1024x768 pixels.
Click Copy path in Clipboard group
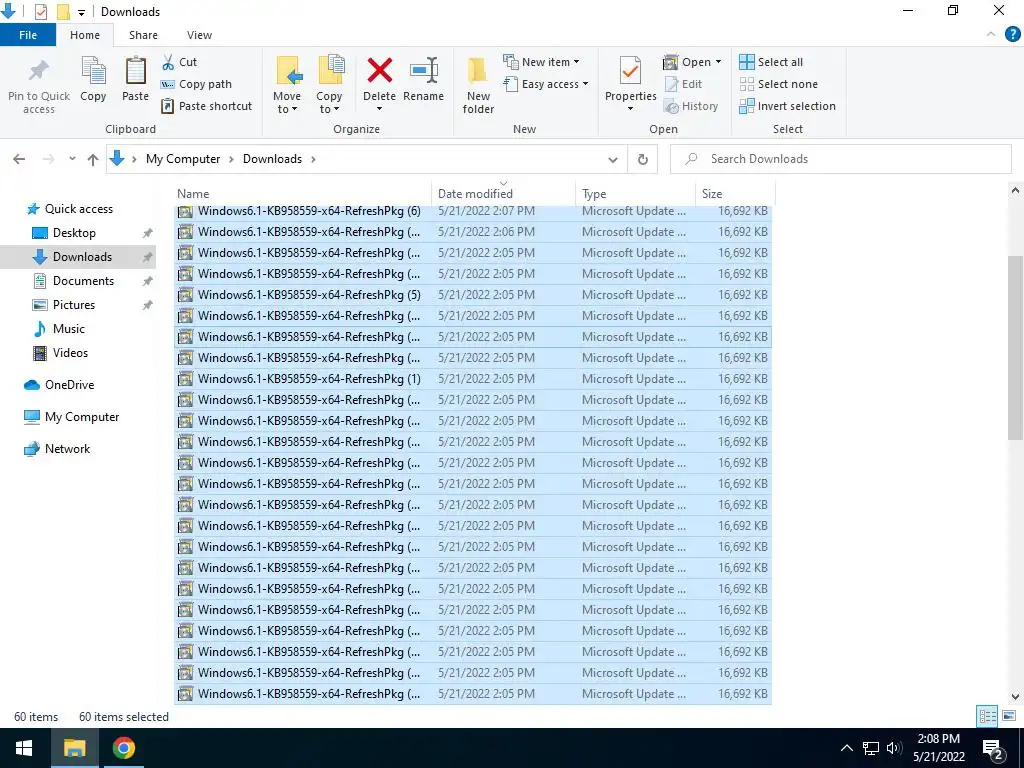pos(197,84)
